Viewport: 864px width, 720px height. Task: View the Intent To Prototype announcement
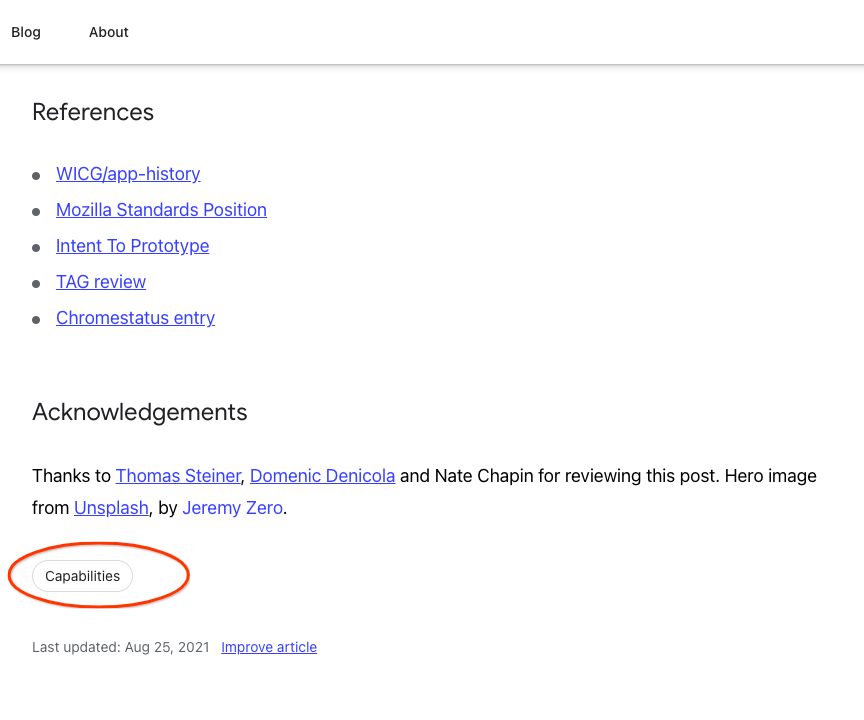132,246
